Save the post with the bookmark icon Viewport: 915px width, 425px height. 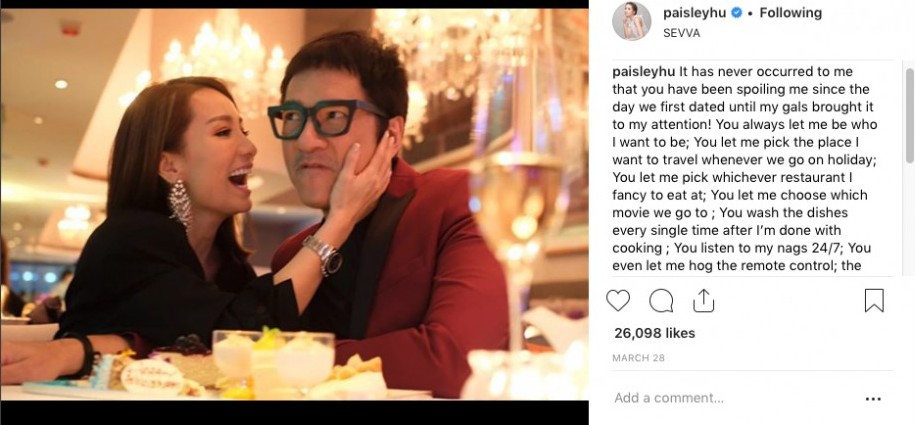pos(874,300)
